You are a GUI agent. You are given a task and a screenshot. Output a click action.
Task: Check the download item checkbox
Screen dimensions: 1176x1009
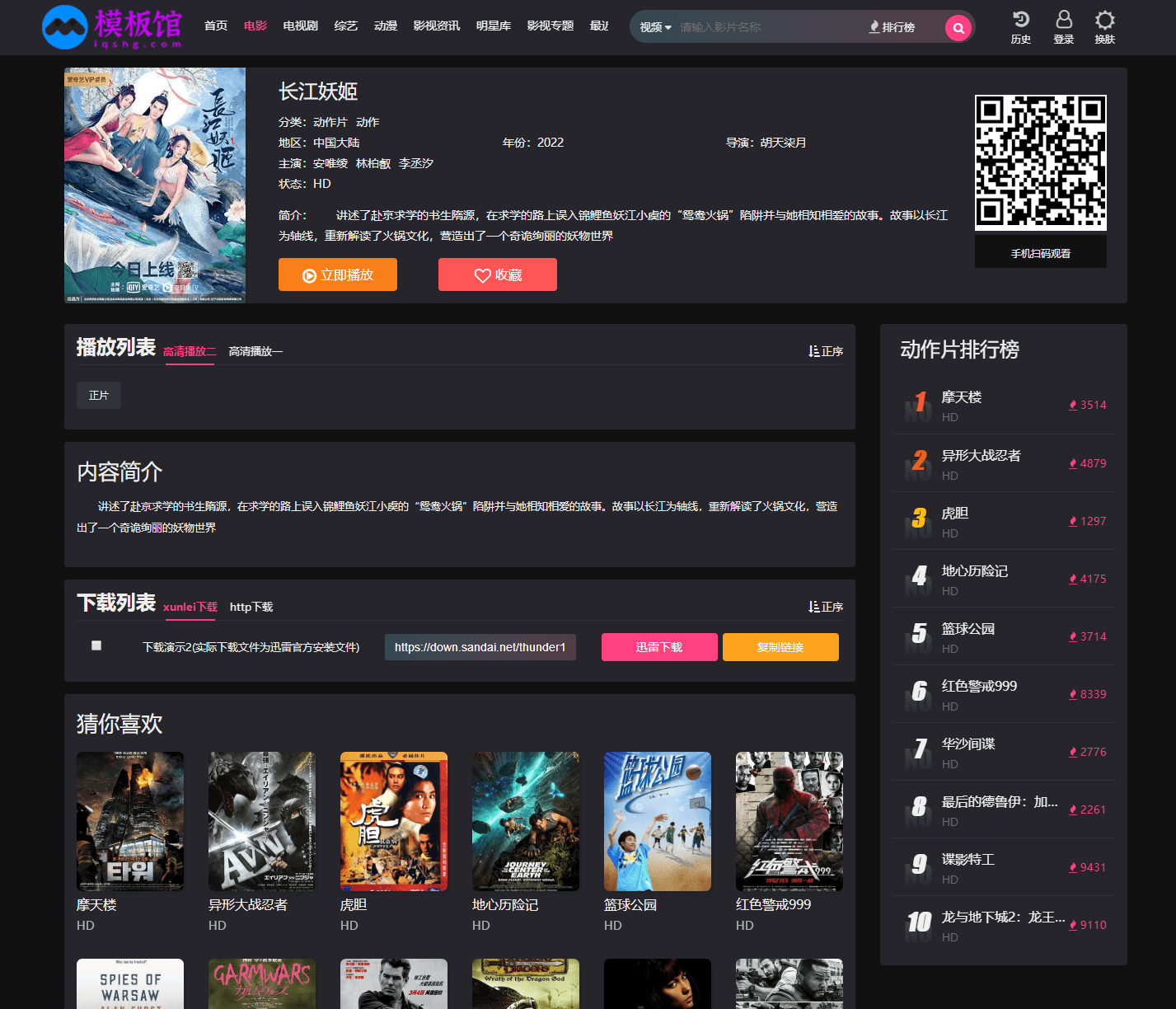pyautogui.click(x=96, y=645)
